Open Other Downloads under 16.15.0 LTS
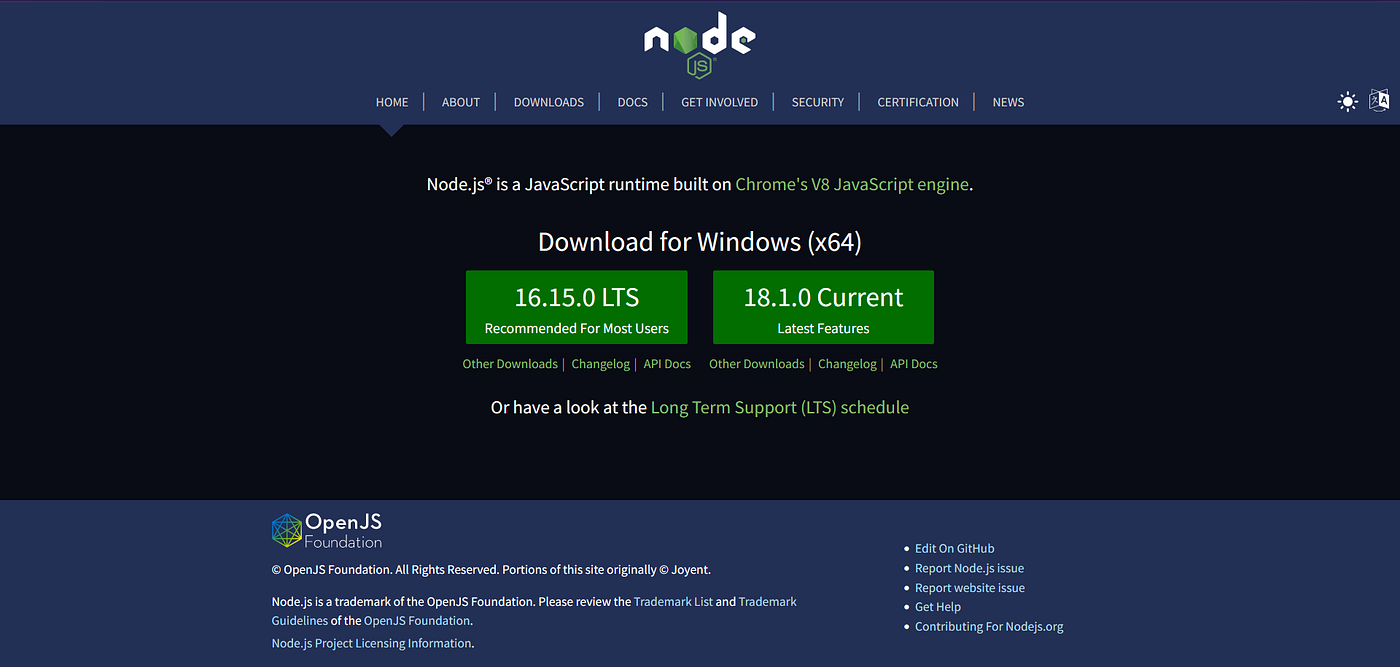The image size is (1400, 667). [510, 364]
